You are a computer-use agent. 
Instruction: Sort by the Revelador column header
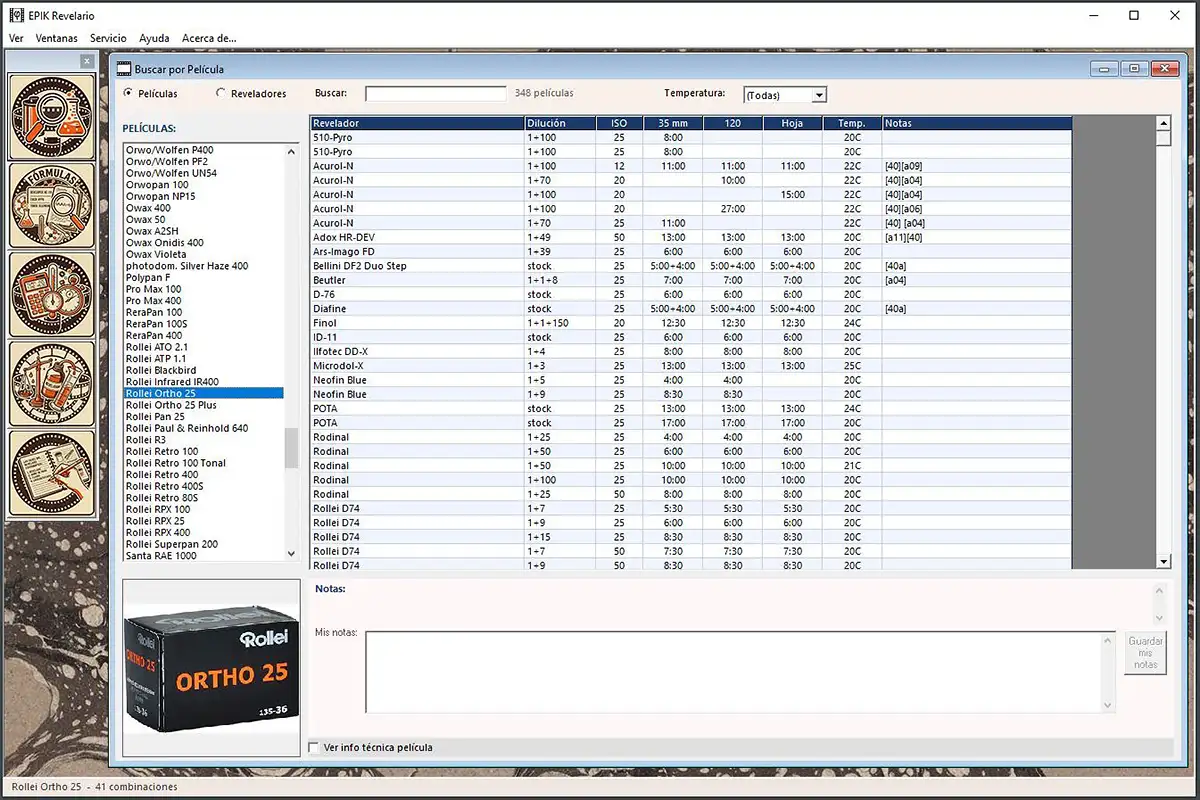pyautogui.click(x=417, y=123)
